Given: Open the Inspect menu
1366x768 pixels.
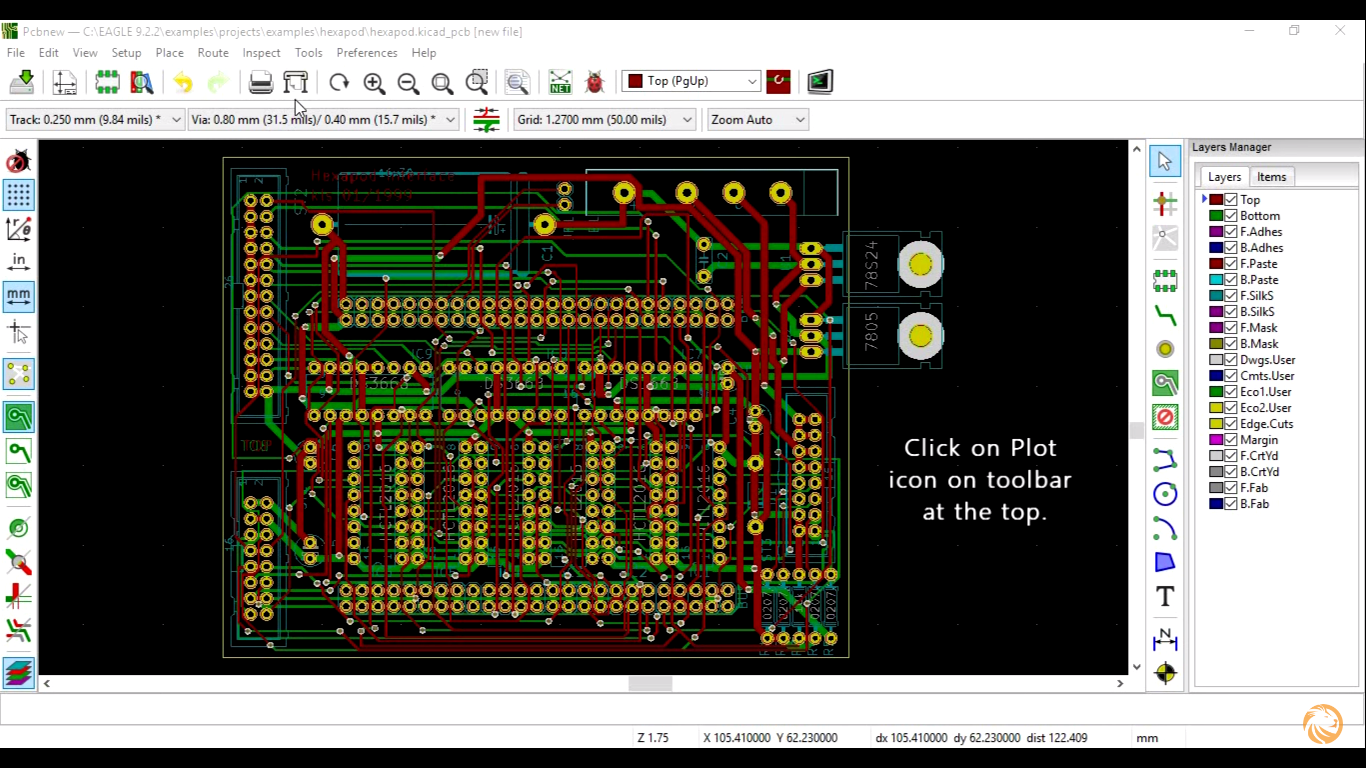Looking at the screenshot, I should [x=261, y=53].
